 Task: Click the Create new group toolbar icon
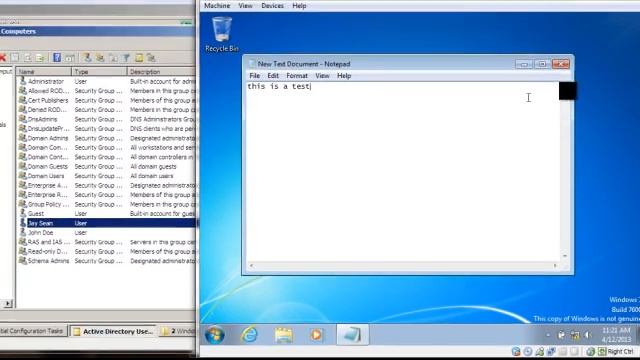point(100,58)
